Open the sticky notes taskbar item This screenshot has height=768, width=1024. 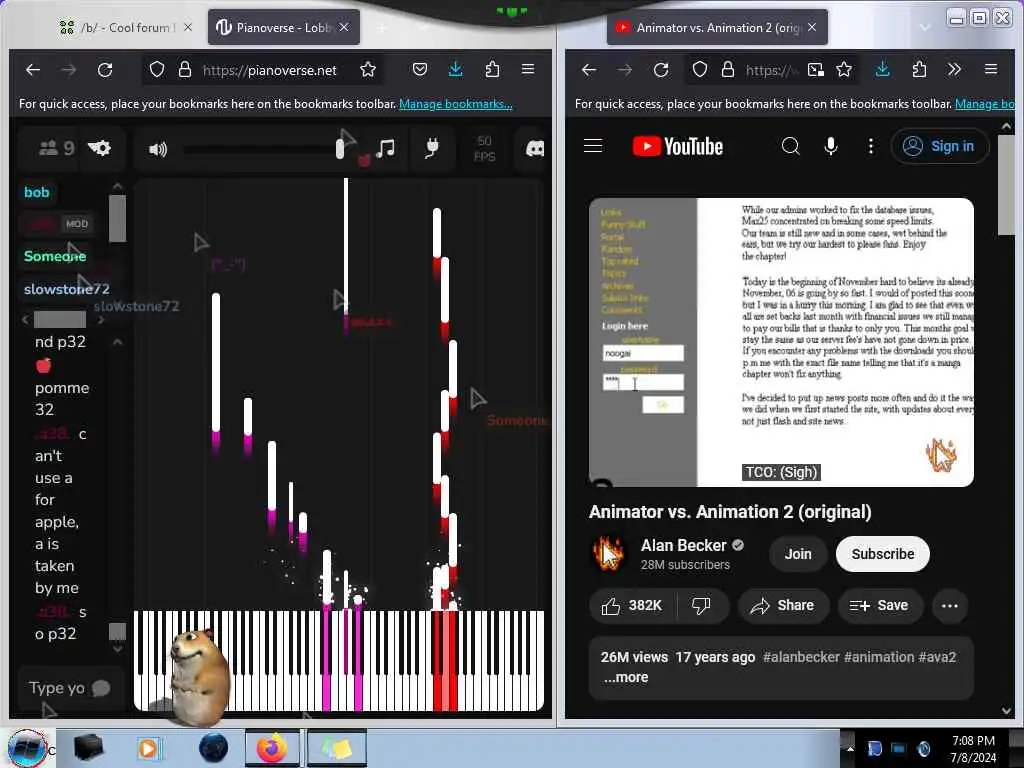click(336, 748)
